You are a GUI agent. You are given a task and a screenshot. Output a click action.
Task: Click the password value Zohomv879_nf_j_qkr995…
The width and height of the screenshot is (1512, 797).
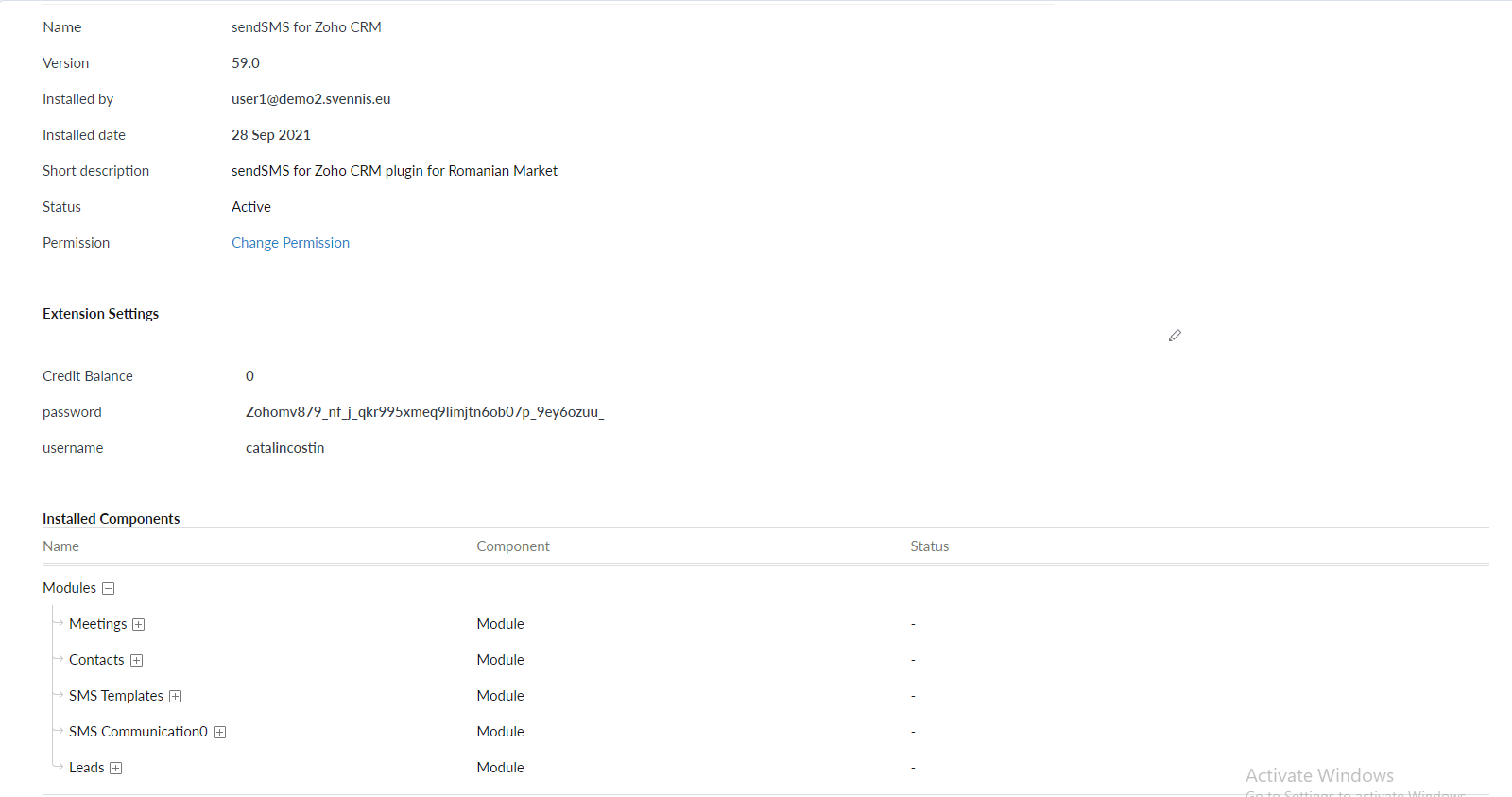point(424,412)
